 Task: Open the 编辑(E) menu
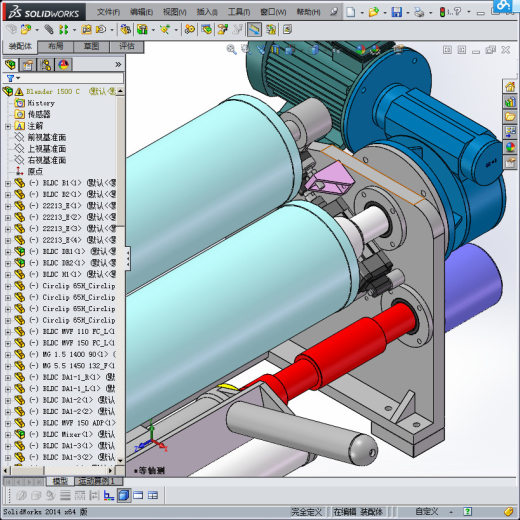tap(141, 12)
